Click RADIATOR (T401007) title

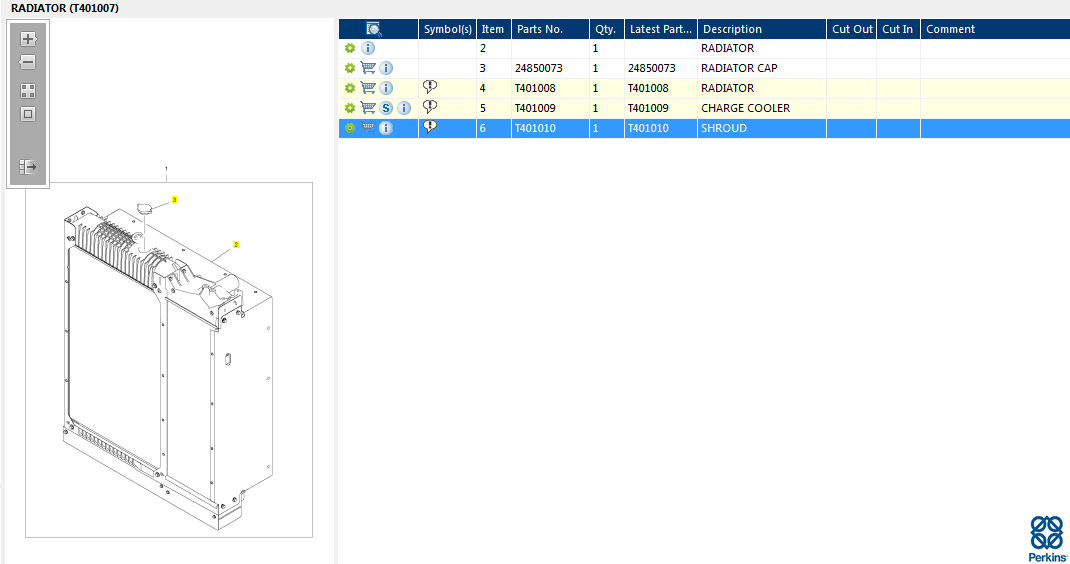coord(65,8)
